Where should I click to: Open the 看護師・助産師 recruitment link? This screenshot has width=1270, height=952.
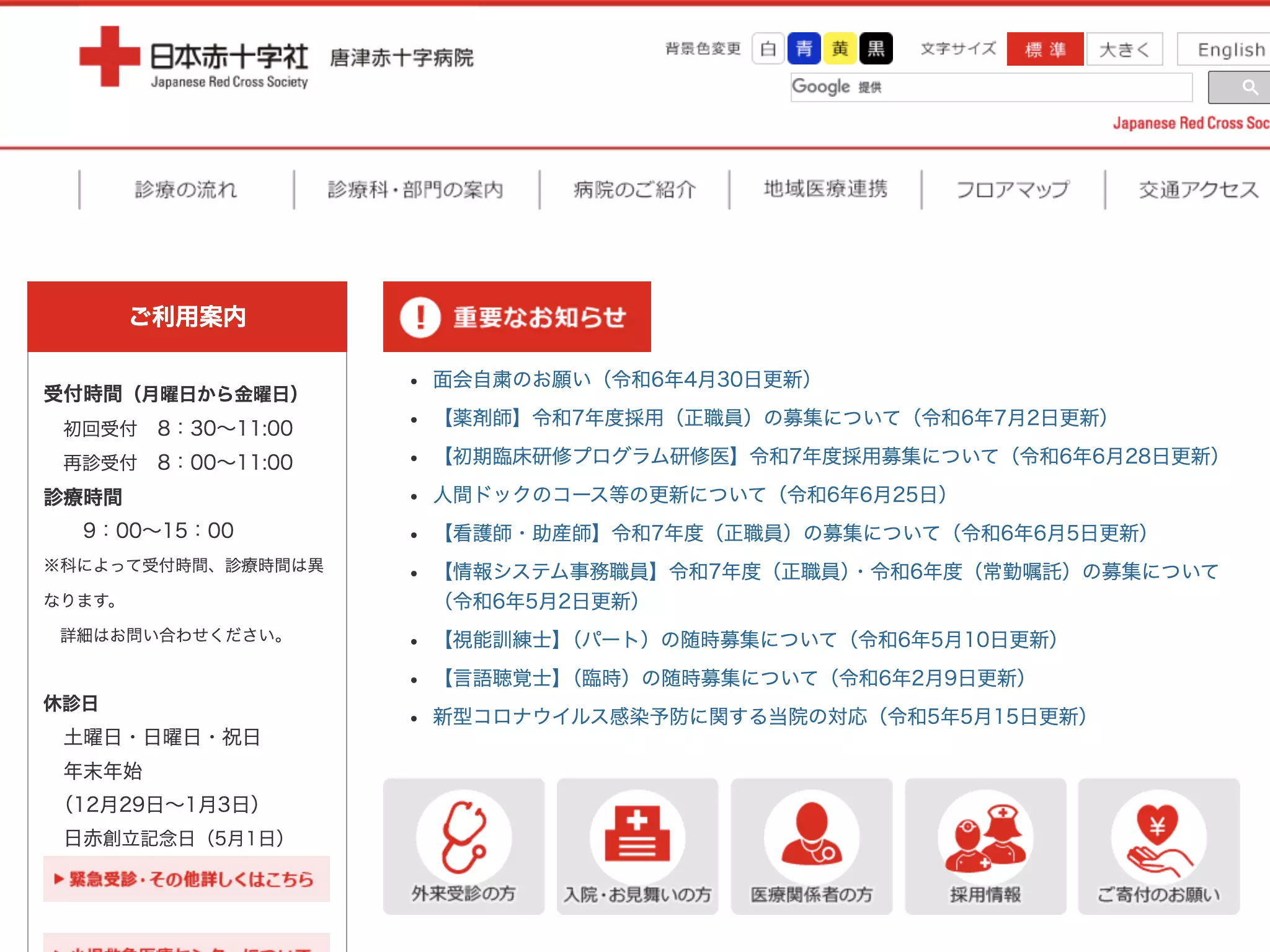(791, 533)
